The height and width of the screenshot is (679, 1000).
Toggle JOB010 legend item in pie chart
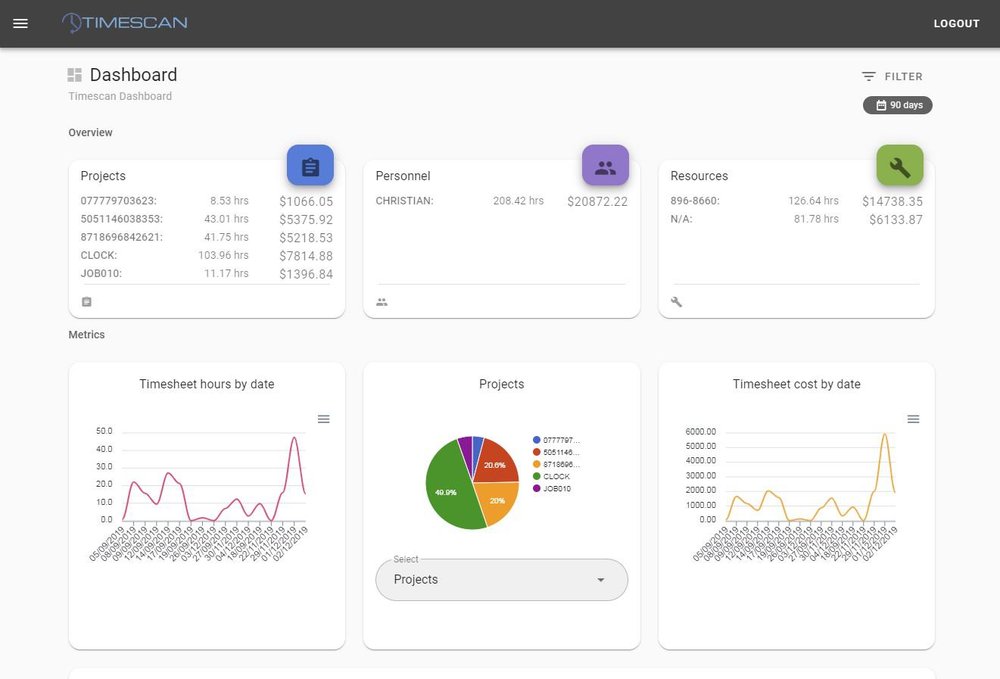click(552, 488)
